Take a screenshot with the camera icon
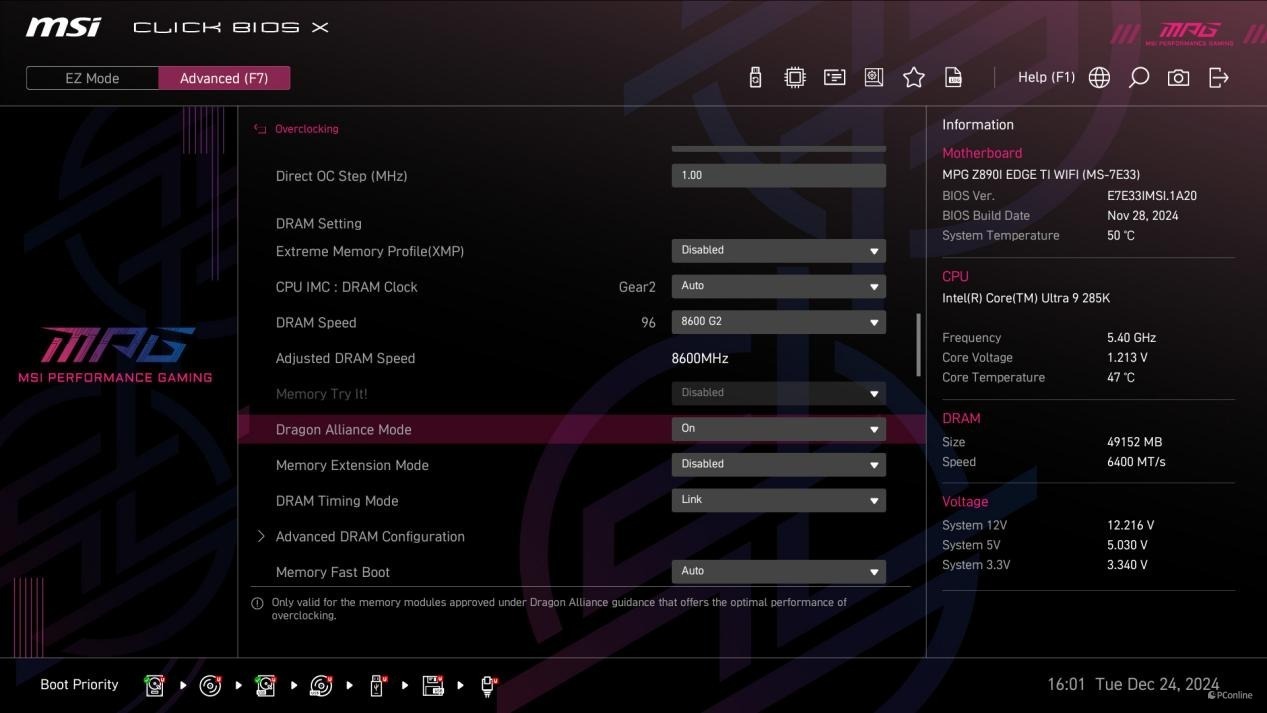The height and width of the screenshot is (713, 1267). coord(1178,77)
